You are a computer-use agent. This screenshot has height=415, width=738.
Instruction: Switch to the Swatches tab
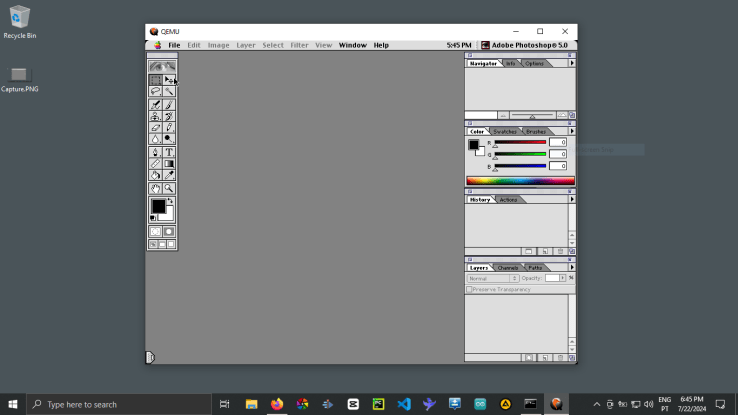click(x=505, y=131)
